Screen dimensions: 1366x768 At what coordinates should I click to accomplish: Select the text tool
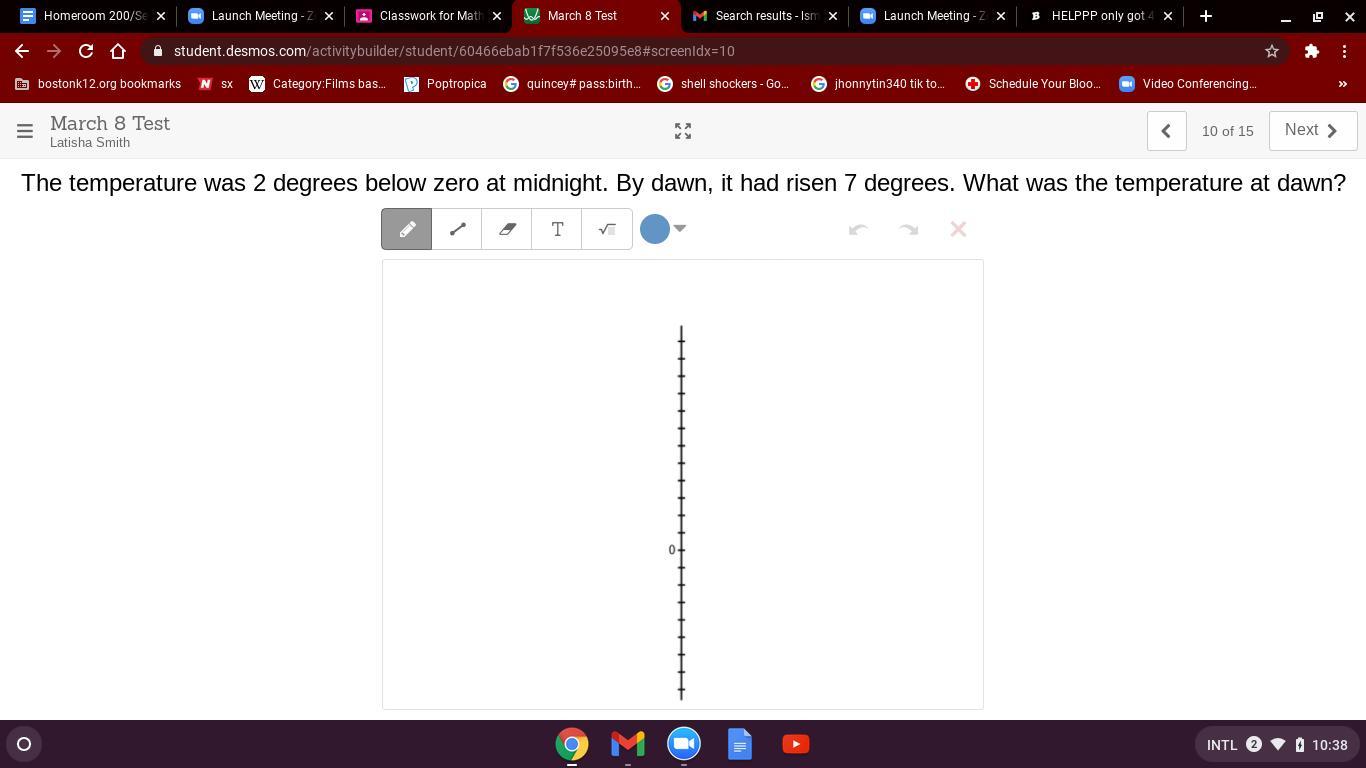[x=557, y=229]
